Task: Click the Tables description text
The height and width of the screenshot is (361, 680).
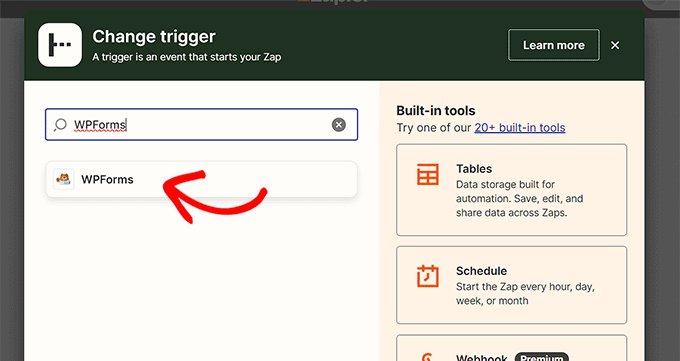Action: (x=520, y=199)
